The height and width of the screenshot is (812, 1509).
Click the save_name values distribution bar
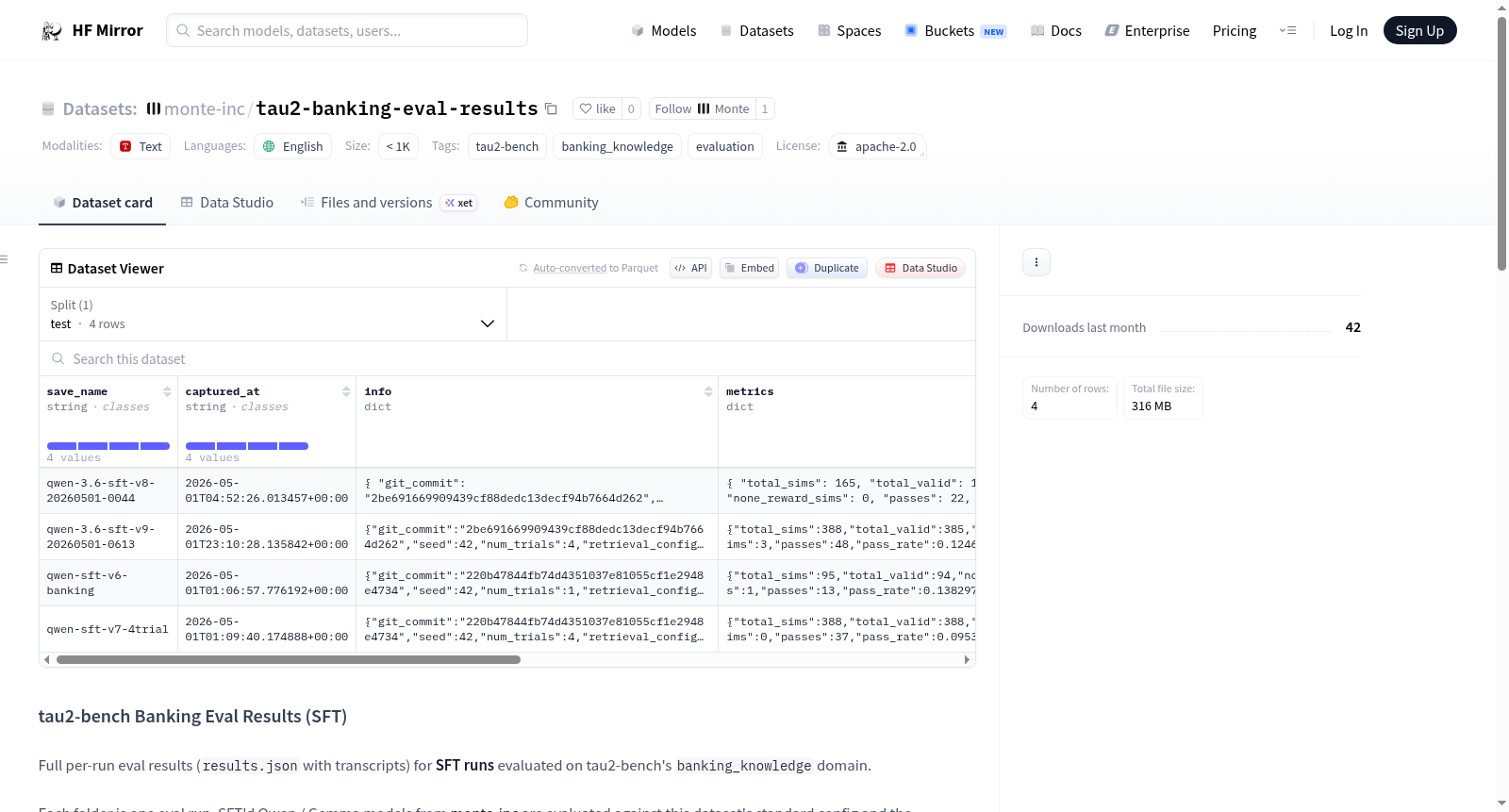108,446
